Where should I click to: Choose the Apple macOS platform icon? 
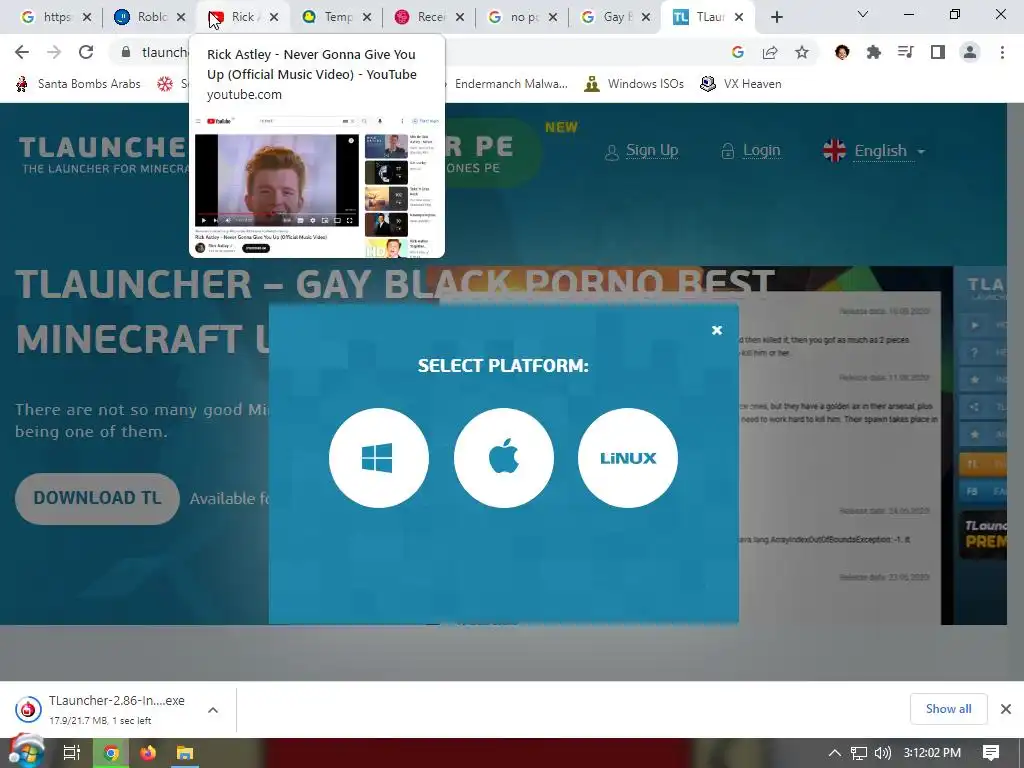pyautogui.click(x=504, y=458)
